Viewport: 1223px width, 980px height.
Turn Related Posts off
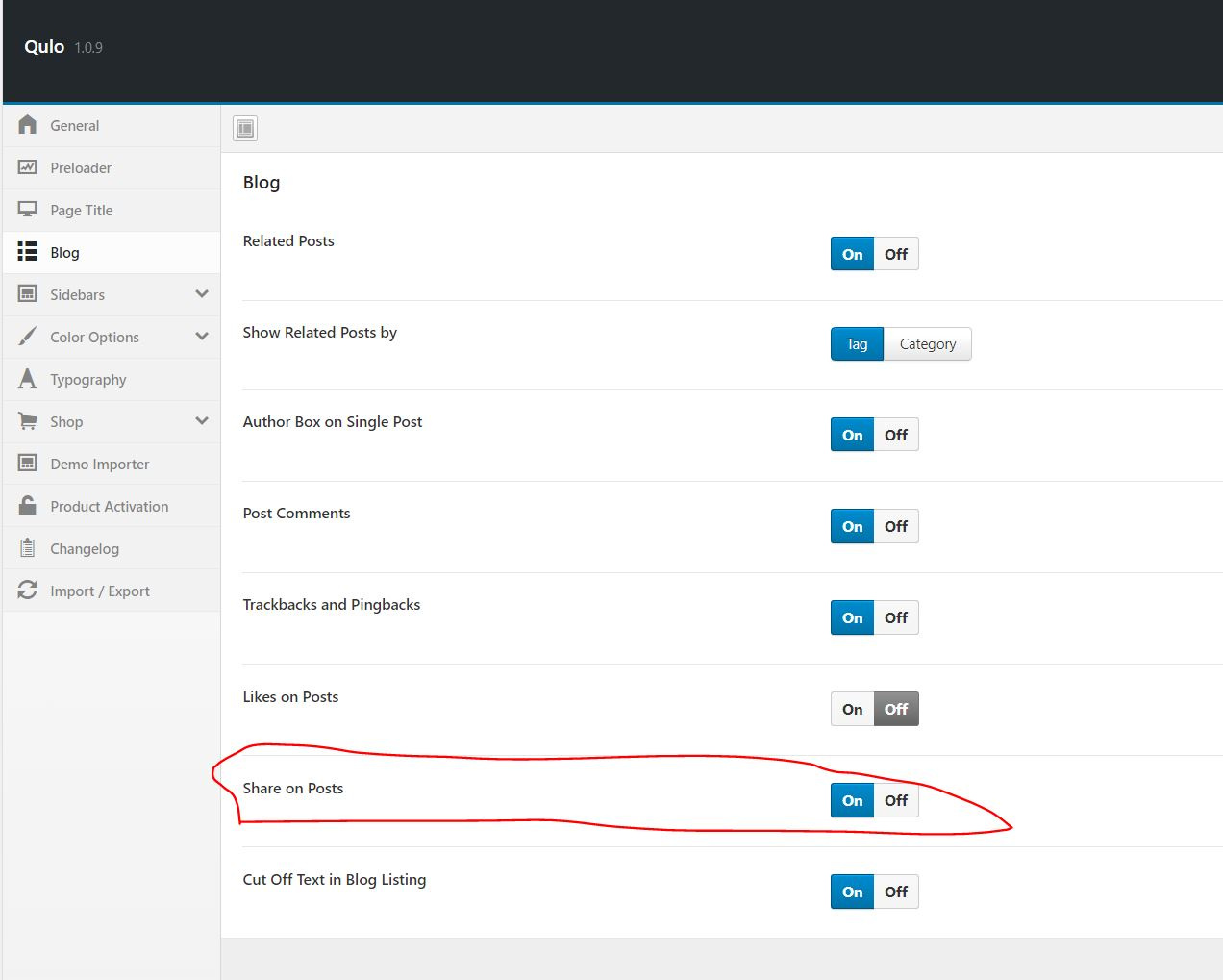pos(896,254)
